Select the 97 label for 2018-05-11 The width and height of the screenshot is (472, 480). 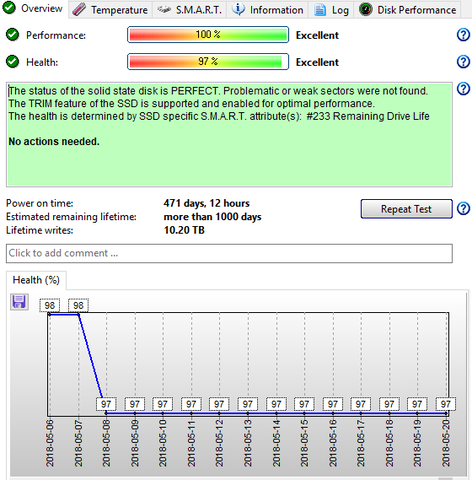click(x=191, y=404)
